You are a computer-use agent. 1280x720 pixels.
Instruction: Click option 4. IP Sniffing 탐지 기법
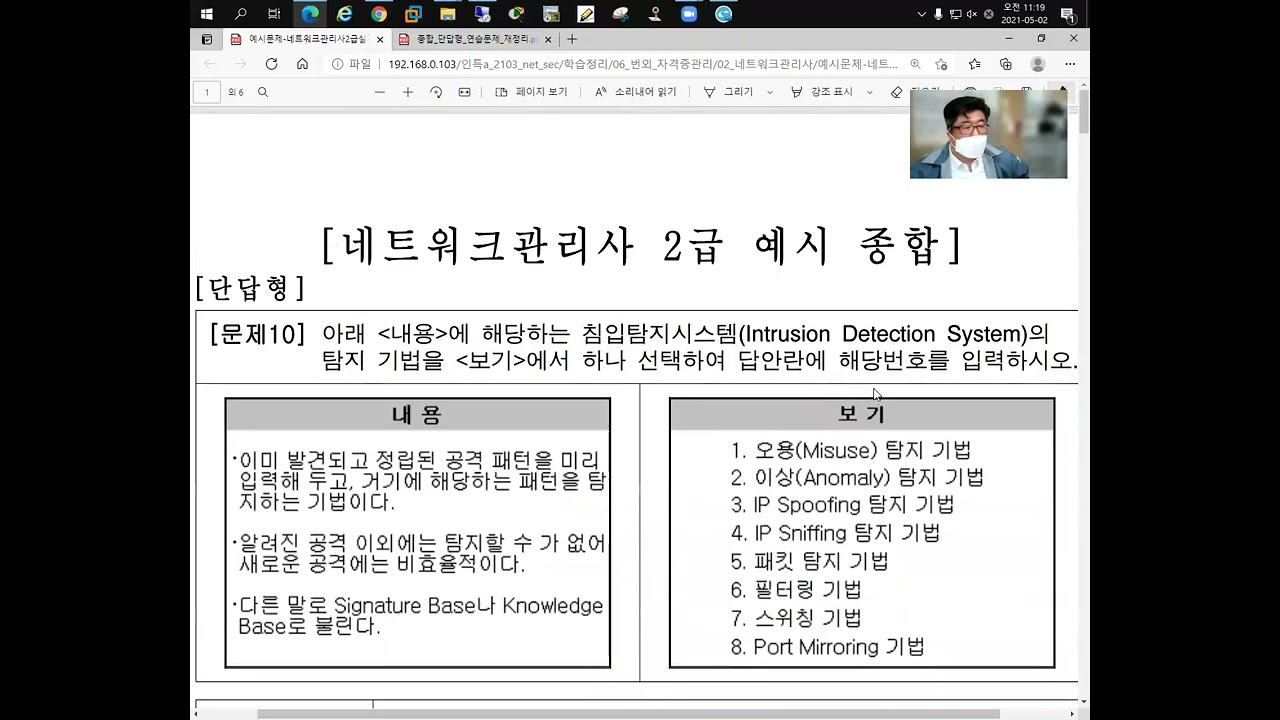(x=835, y=533)
